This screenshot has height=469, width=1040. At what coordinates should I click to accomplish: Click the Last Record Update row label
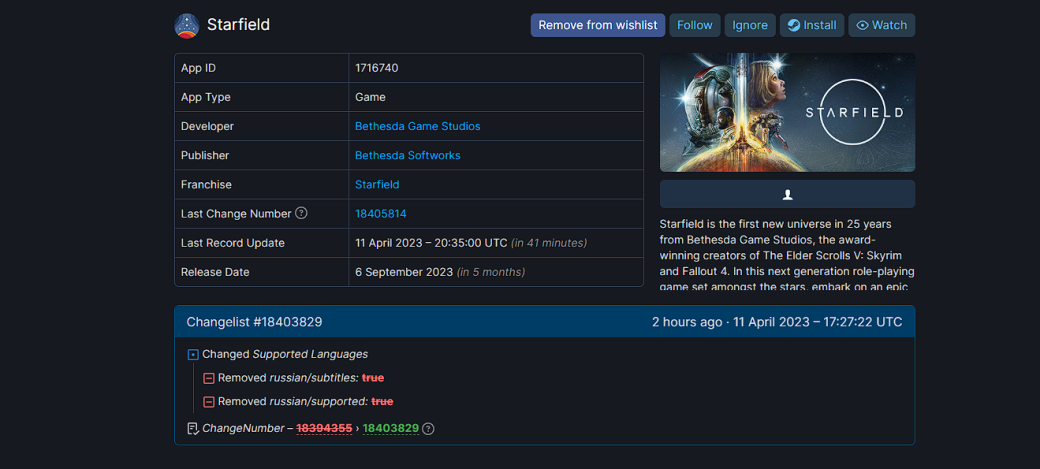pos(233,243)
